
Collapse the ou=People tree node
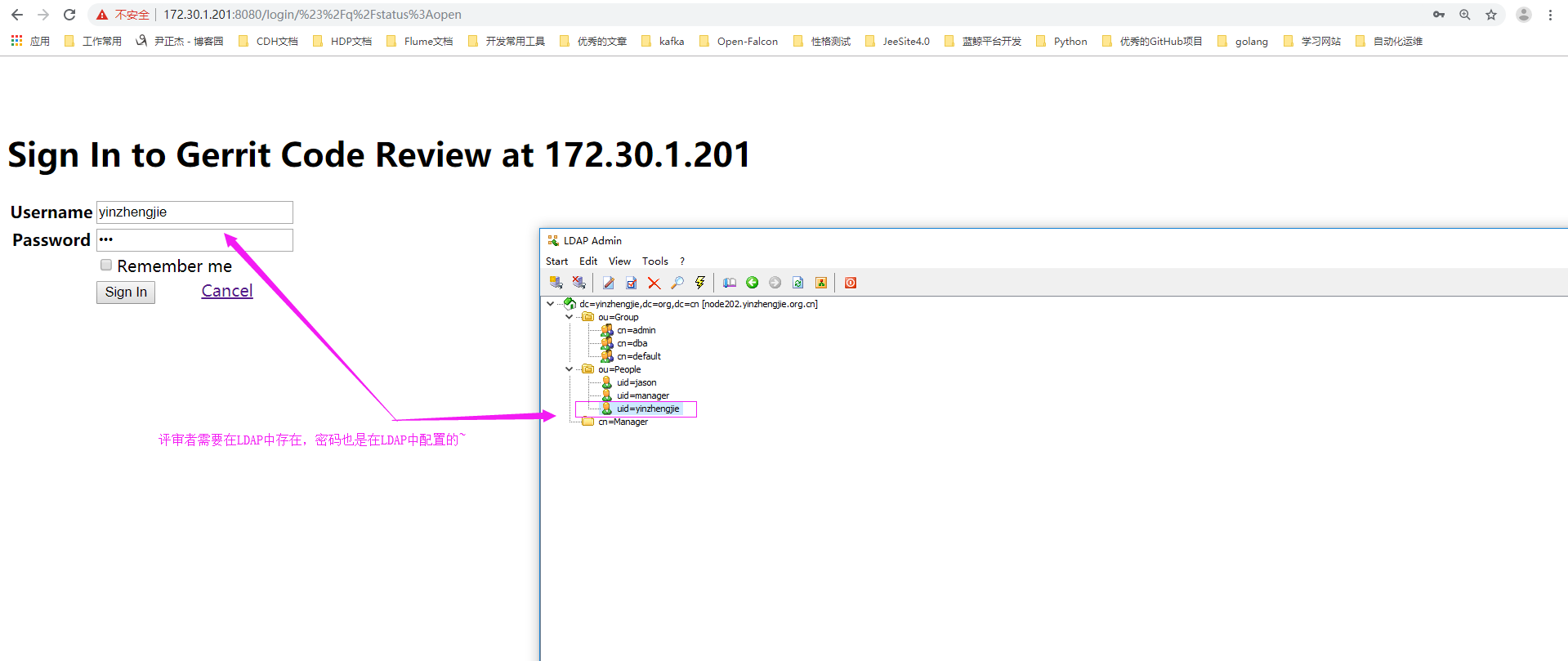click(570, 369)
